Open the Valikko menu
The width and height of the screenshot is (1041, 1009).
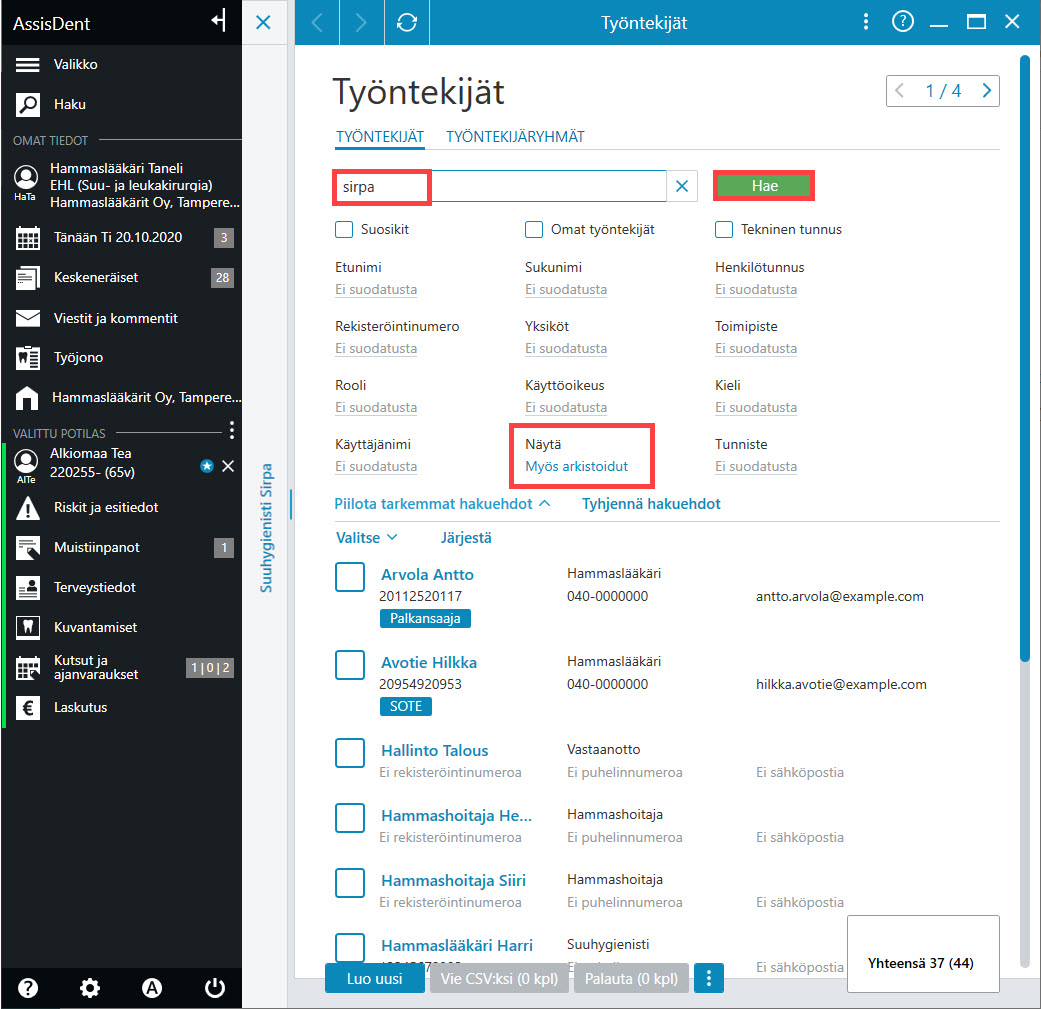tap(75, 64)
